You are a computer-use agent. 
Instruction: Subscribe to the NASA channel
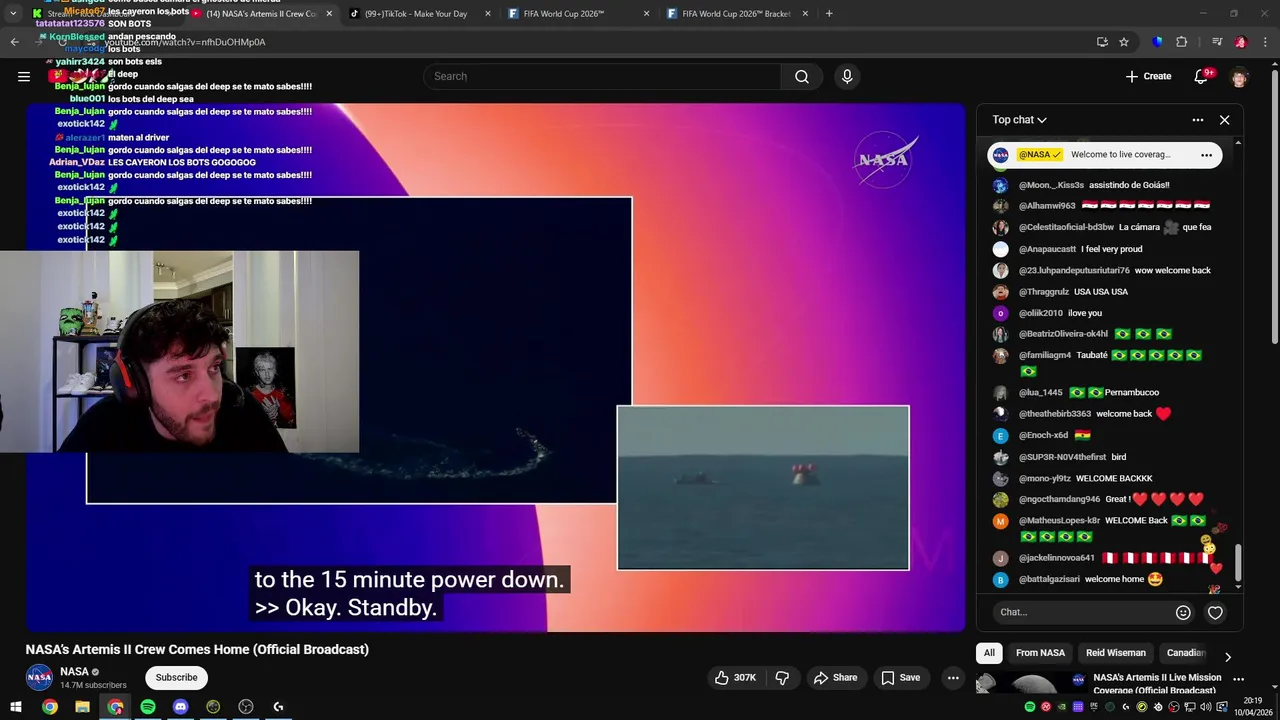(x=176, y=678)
